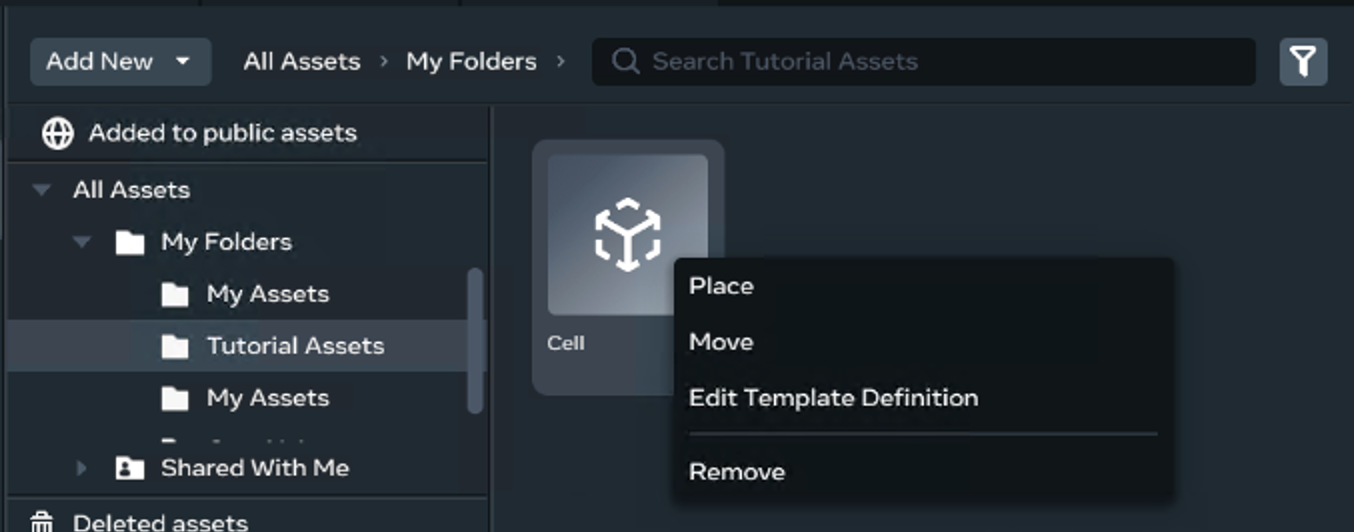Go to All Assets in breadcrumb
Screen dimensions: 1354x532
pos(301,62)
